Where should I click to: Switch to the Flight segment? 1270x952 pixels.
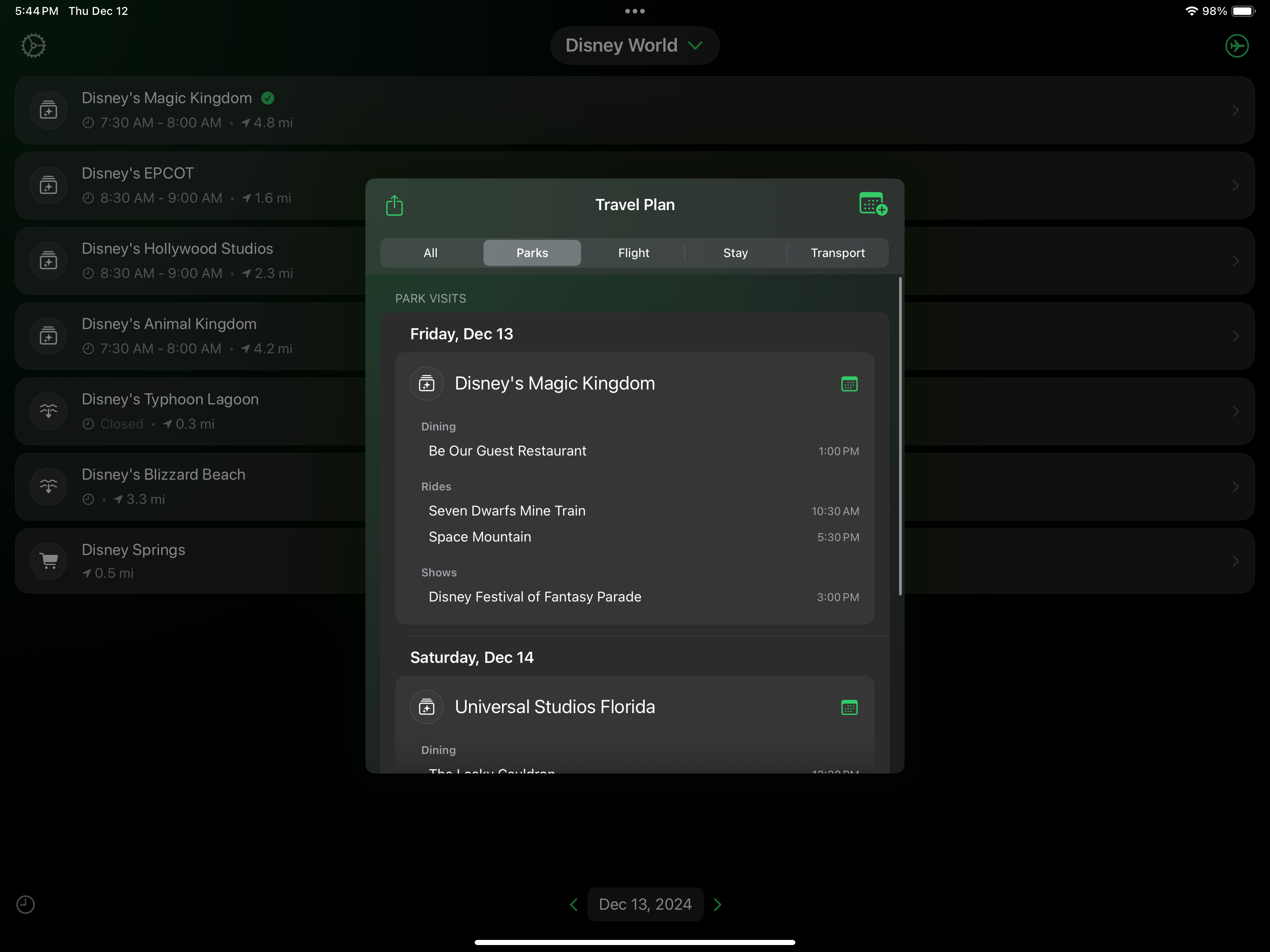click(633, 252)
